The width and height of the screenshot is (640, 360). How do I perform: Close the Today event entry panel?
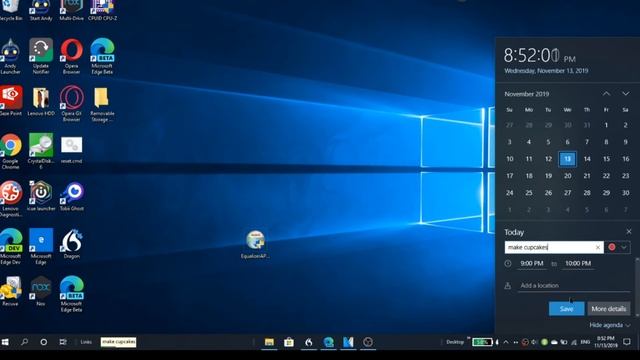pos(629,231)
